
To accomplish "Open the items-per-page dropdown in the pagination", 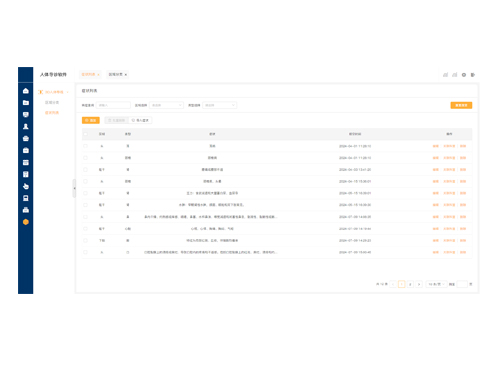I will (x=436, y=284).
